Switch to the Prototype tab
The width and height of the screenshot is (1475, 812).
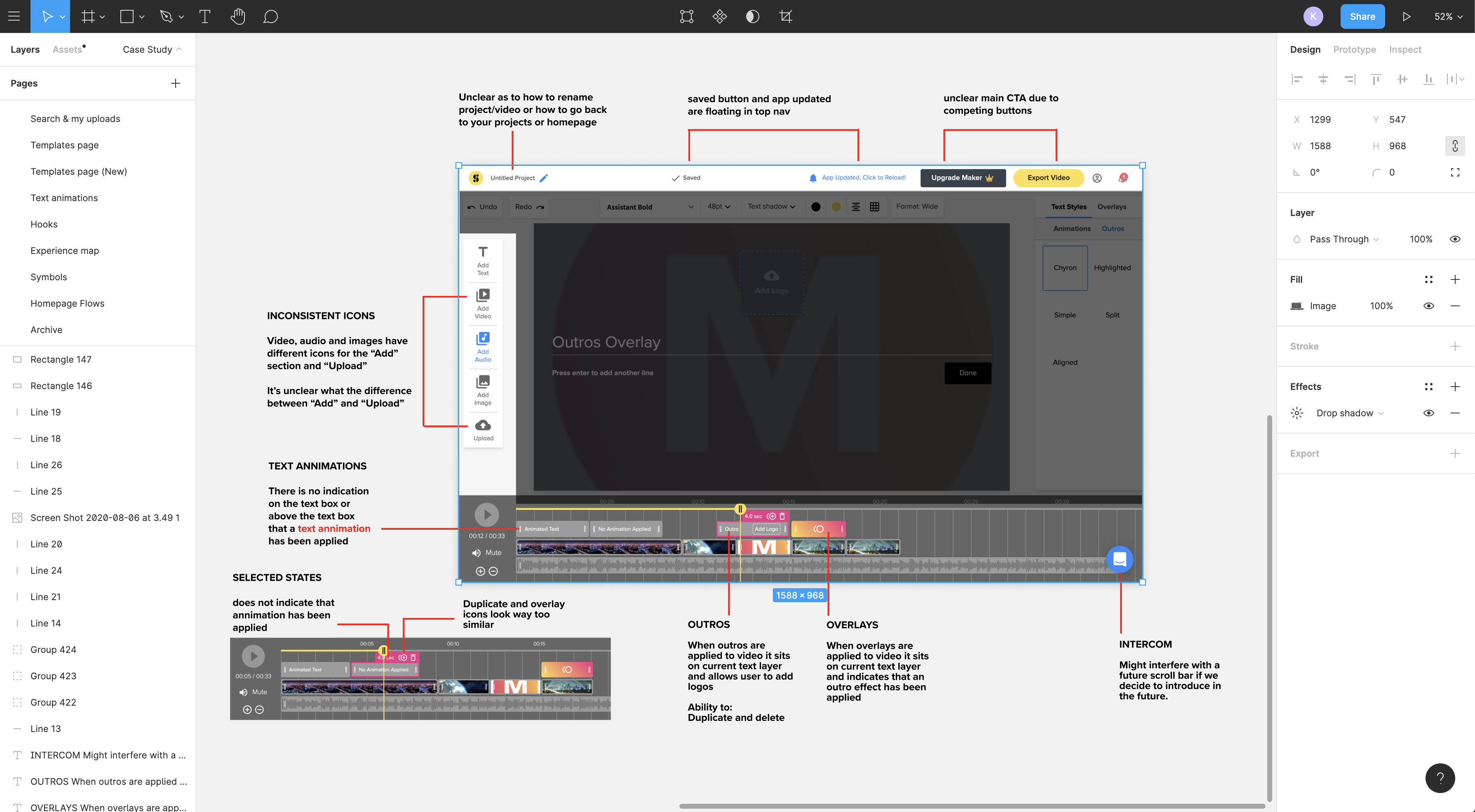click(1354, 49)
